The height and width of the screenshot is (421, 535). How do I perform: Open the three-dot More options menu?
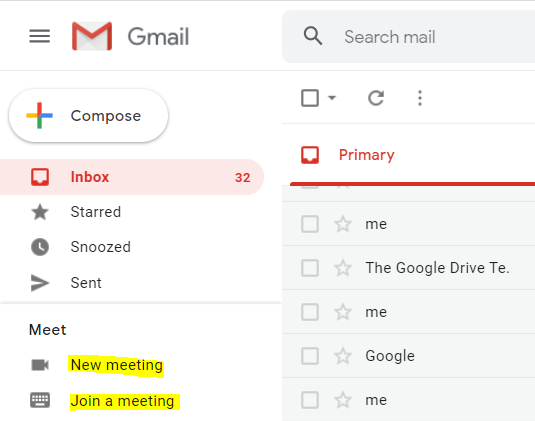420,98
